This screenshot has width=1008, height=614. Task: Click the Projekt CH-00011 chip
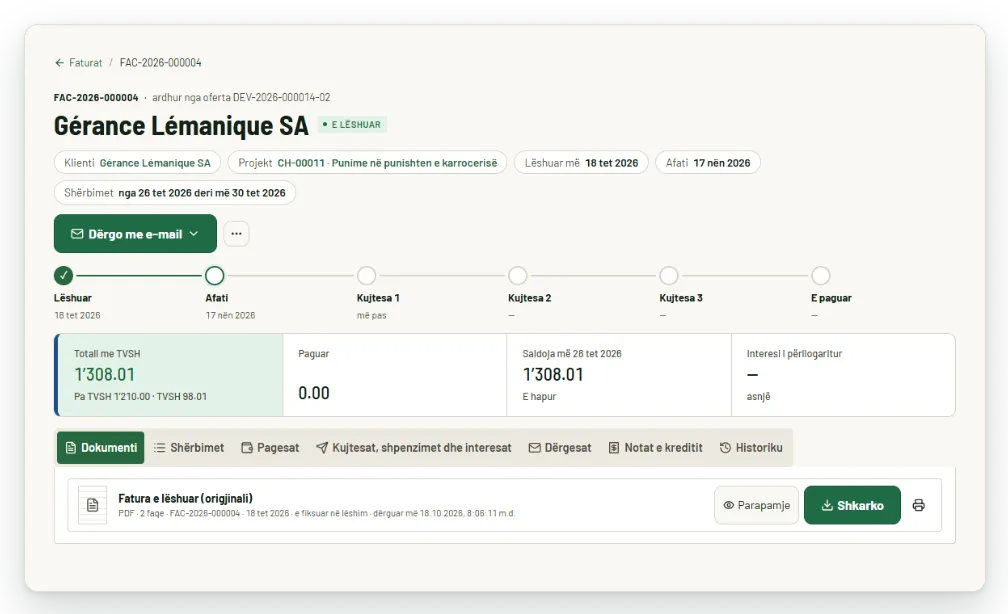[367, 163]
